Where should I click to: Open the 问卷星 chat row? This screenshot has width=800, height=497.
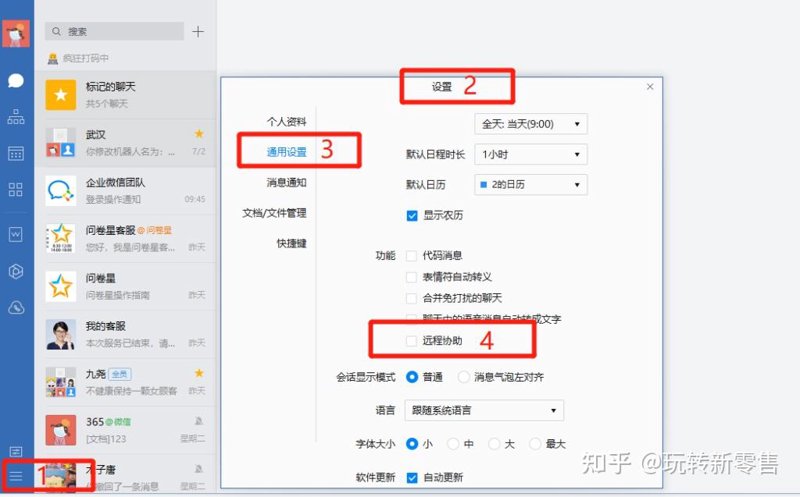126,286
